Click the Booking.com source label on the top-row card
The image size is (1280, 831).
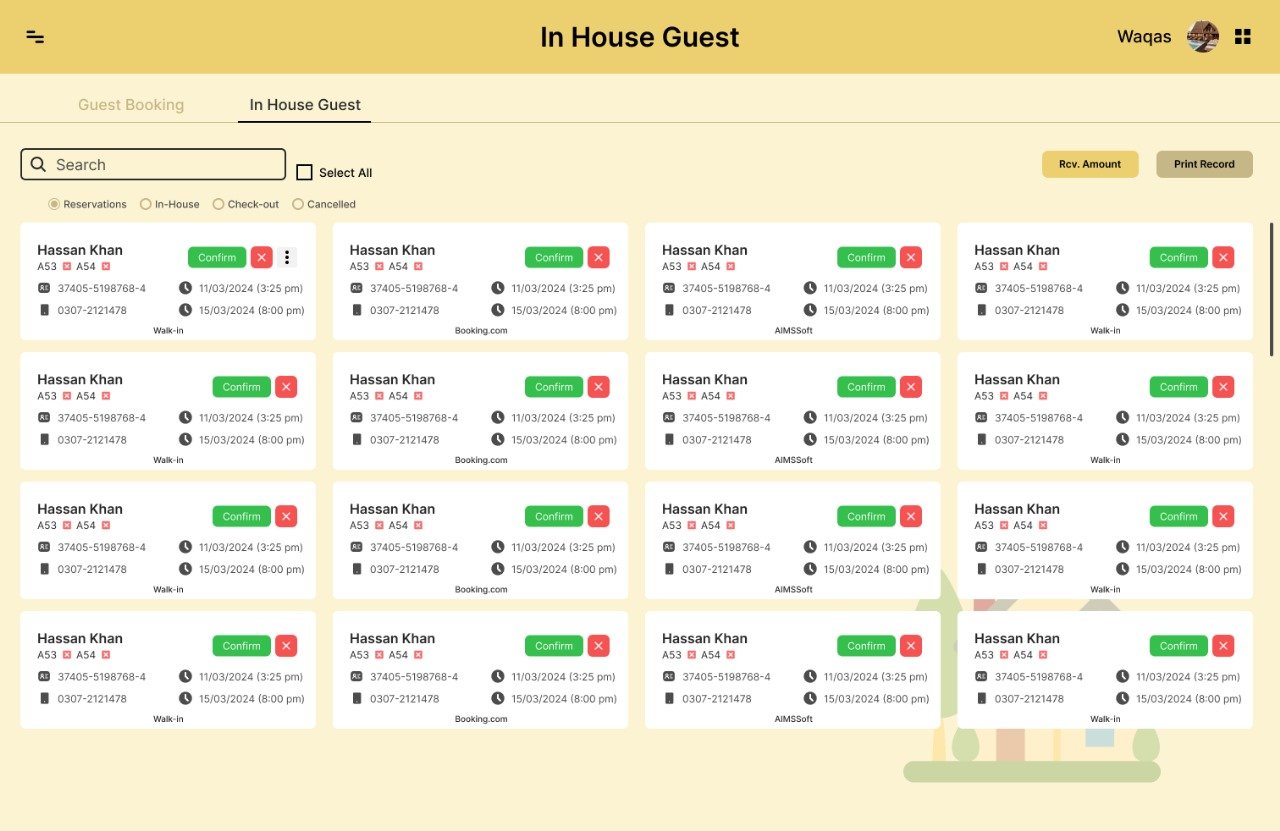click(481, 331)
